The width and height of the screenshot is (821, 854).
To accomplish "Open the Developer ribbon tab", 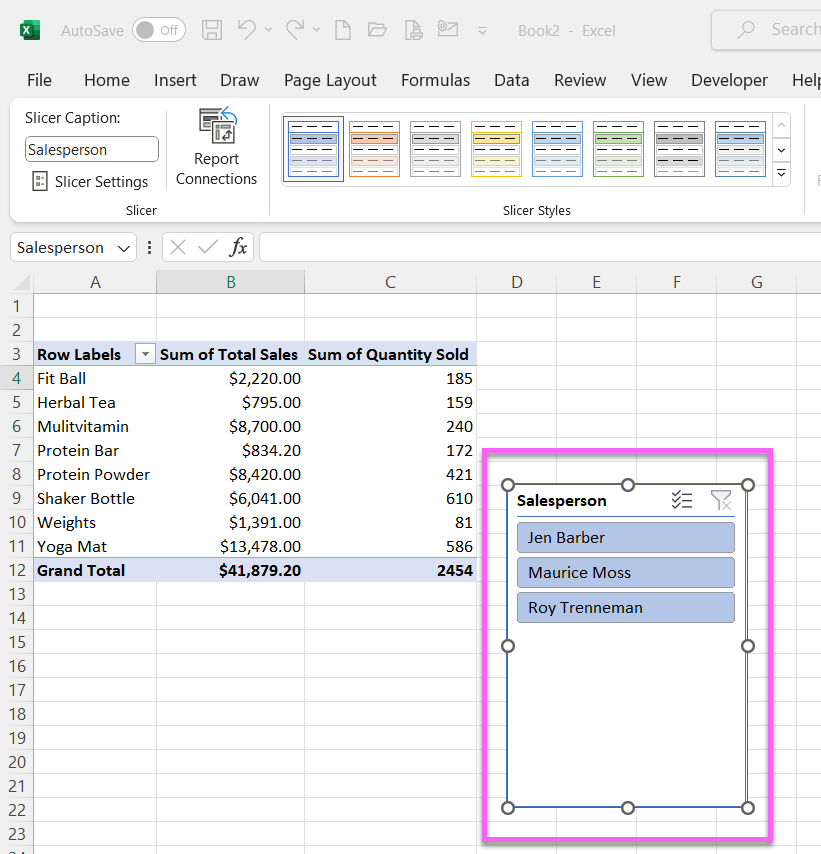I will coord(729,80).
